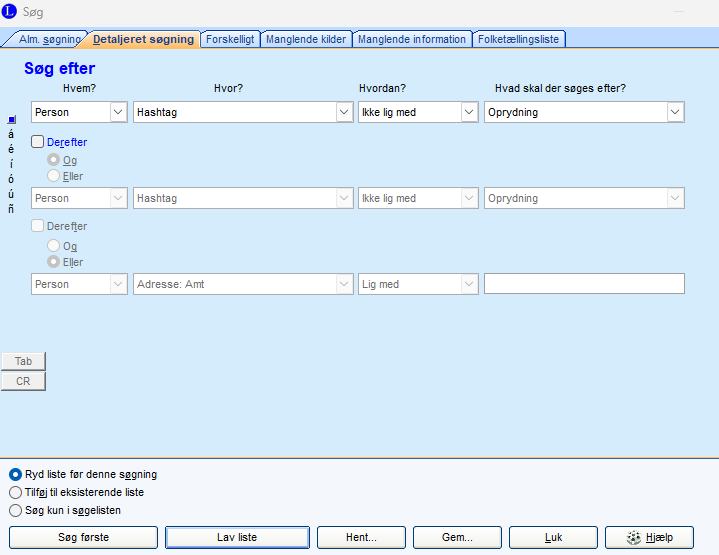Select 'Søg kun i søgelisten' option
This screenshot has width=719, height=555.
point(15,510)
